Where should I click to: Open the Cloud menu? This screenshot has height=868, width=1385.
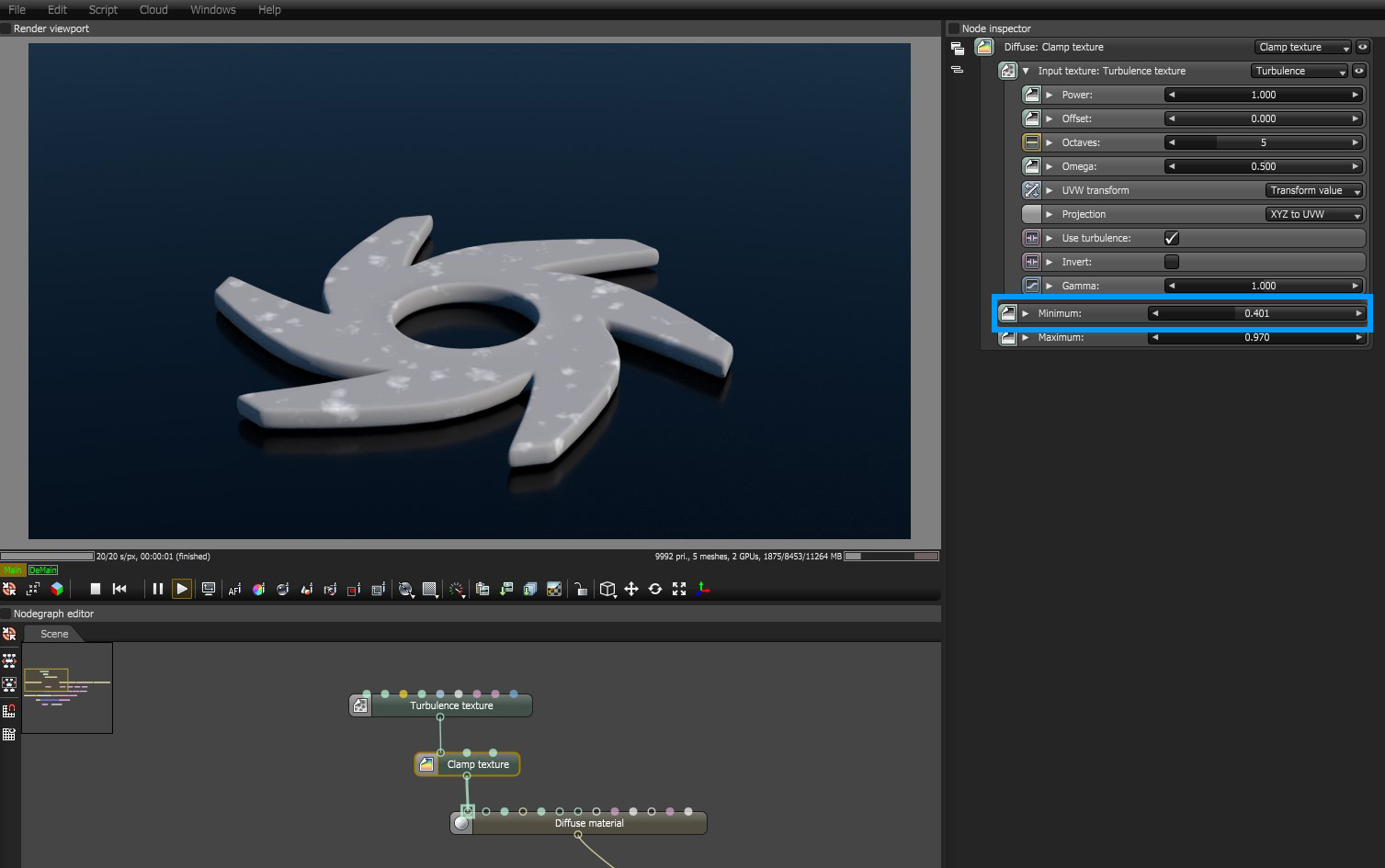(153, 9)
